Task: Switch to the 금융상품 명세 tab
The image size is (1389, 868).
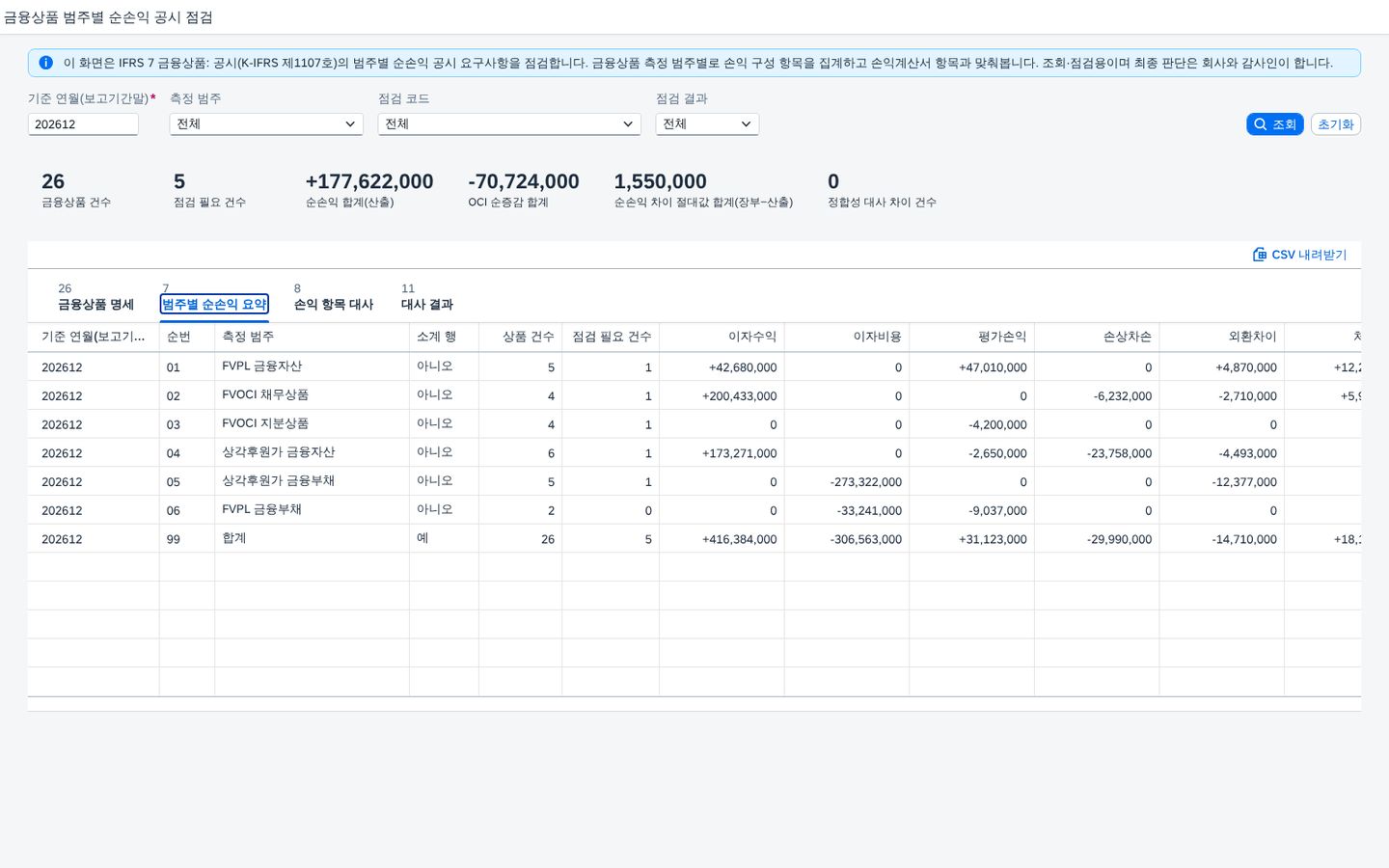Action: click(x=95, y=304)
